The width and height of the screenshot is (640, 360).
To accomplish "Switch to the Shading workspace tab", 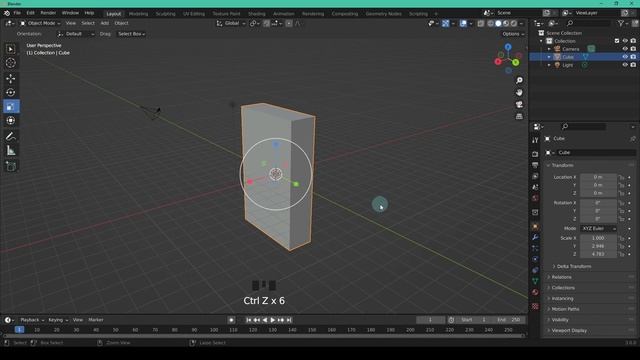I will coord(257,13).
